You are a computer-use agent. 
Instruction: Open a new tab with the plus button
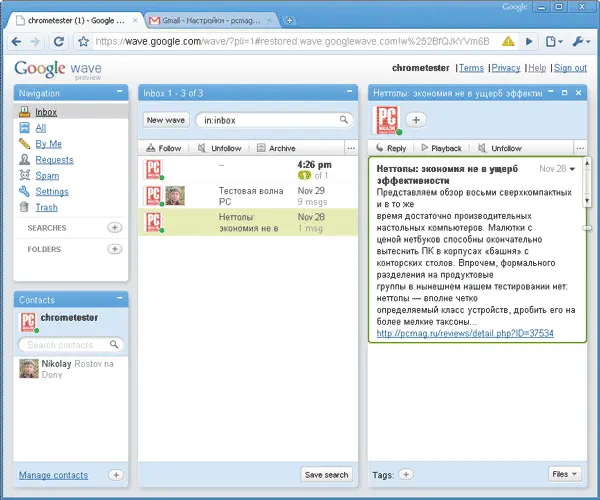coord(290,21)
